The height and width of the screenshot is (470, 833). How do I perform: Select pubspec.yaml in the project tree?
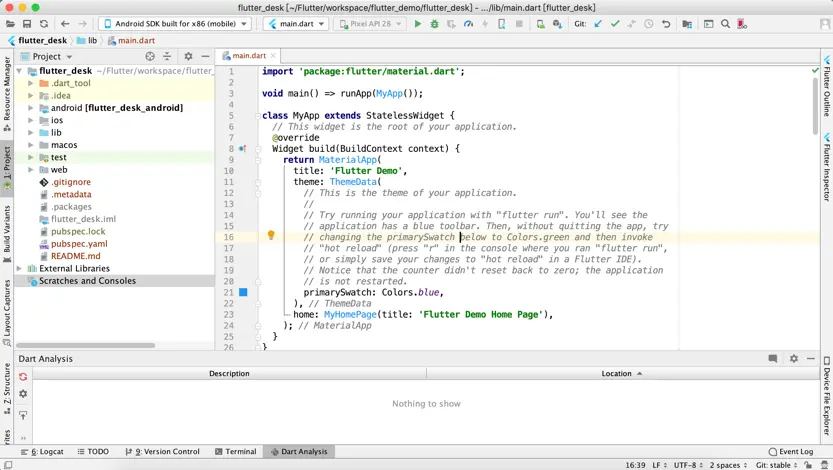pos(79,244)
